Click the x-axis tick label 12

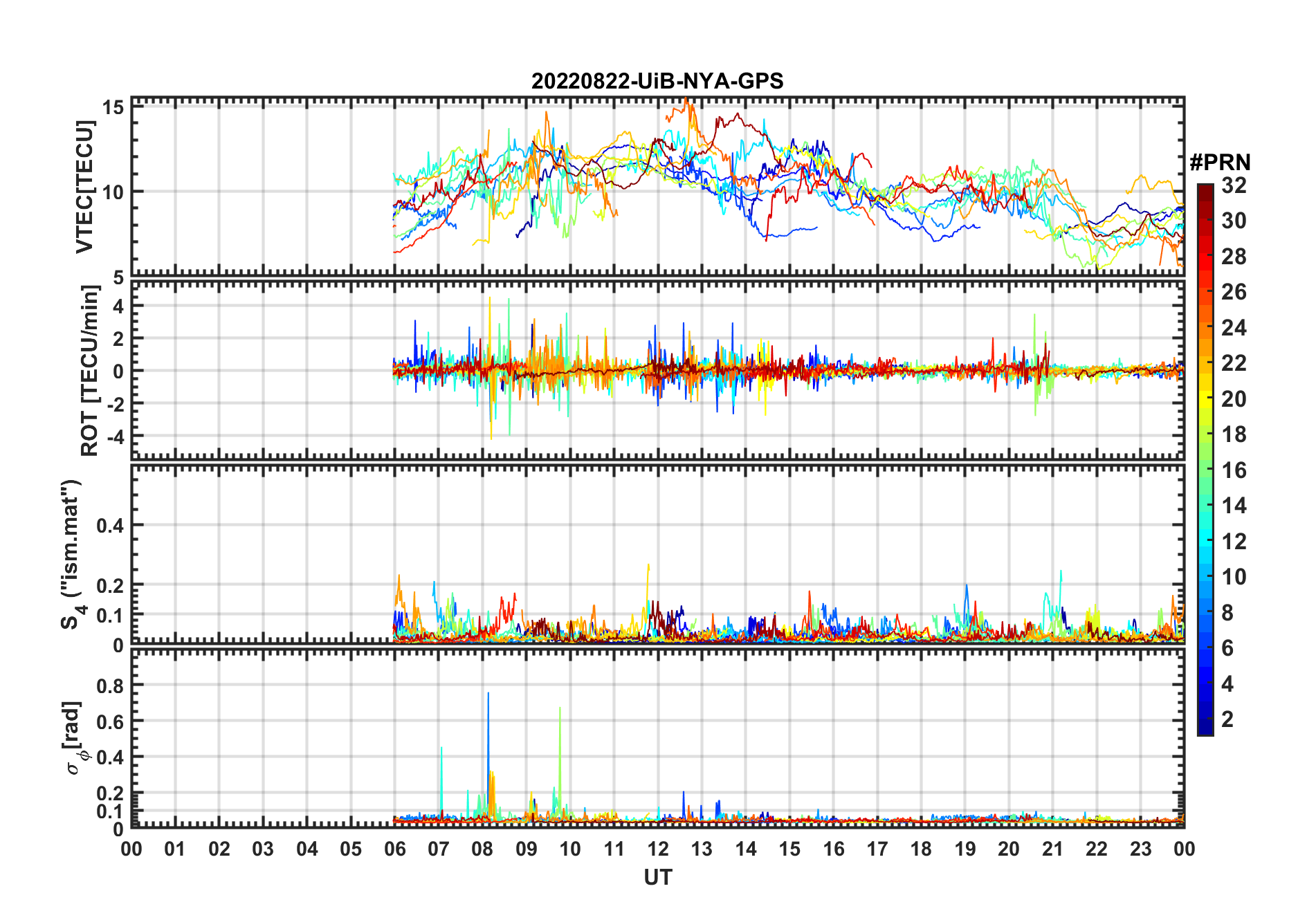point(657,849)
